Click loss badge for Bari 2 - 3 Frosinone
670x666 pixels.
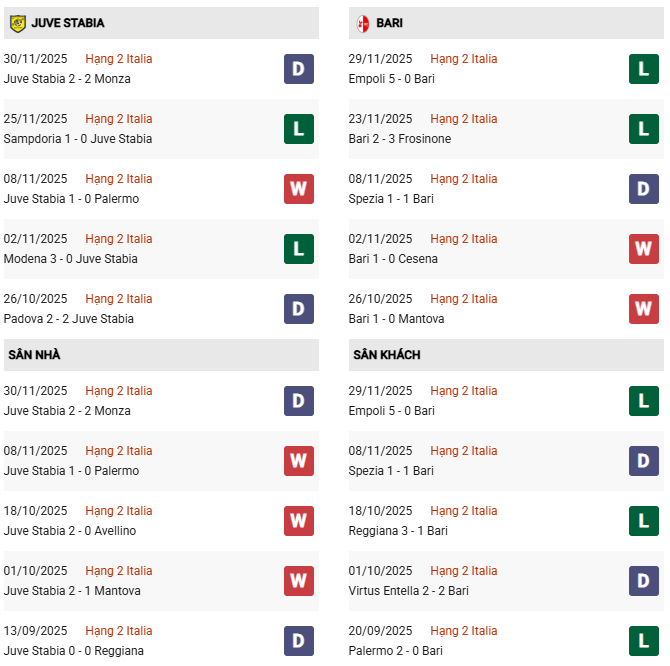[643, 129]
